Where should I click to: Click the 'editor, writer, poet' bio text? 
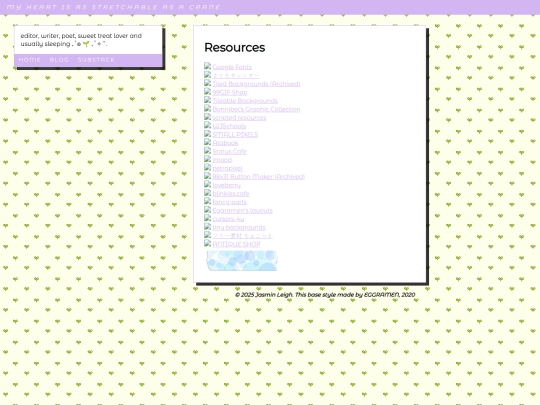pyautogui.click(x=81, y=40)
